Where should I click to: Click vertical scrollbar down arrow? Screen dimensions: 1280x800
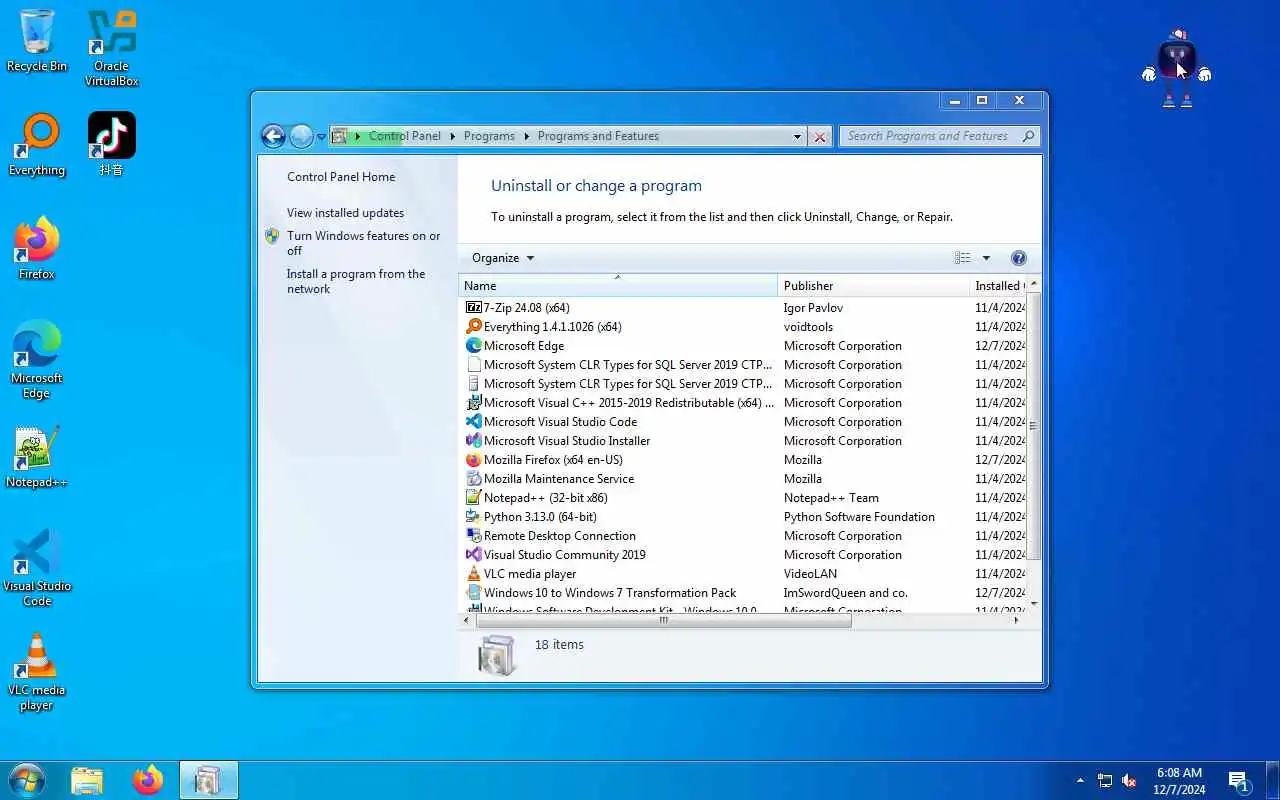coord(1034,604)
